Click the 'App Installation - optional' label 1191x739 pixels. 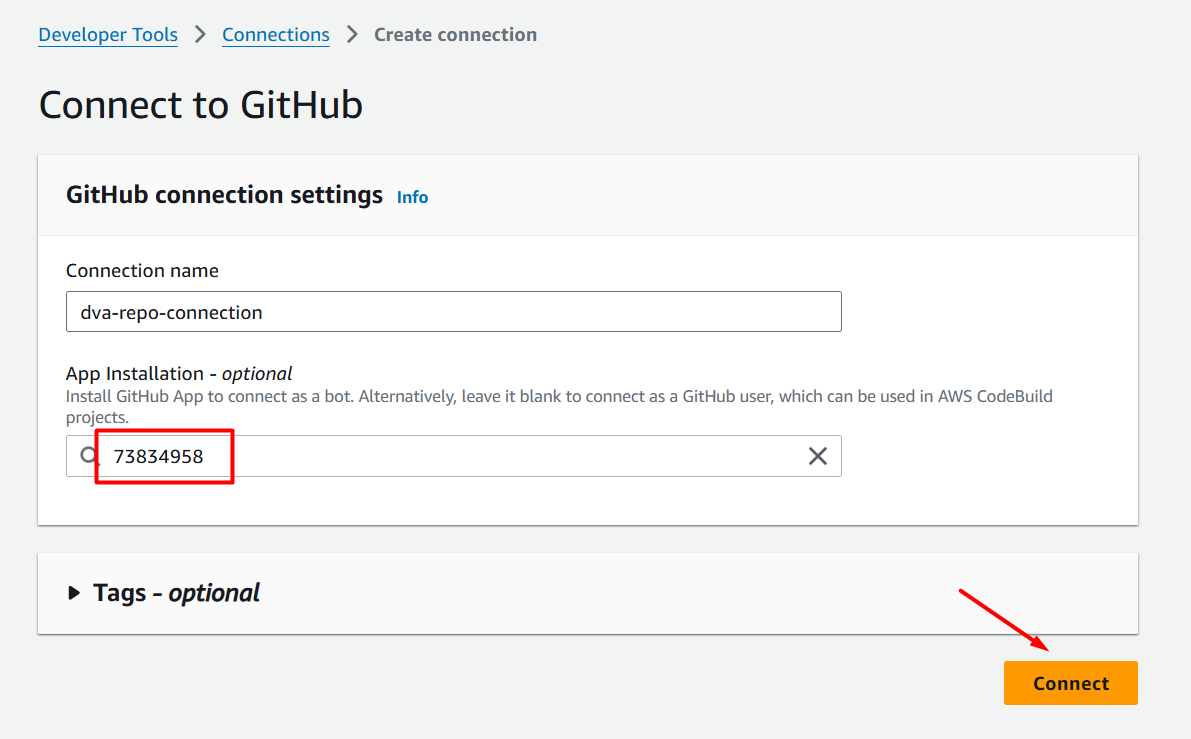[179, 374]
